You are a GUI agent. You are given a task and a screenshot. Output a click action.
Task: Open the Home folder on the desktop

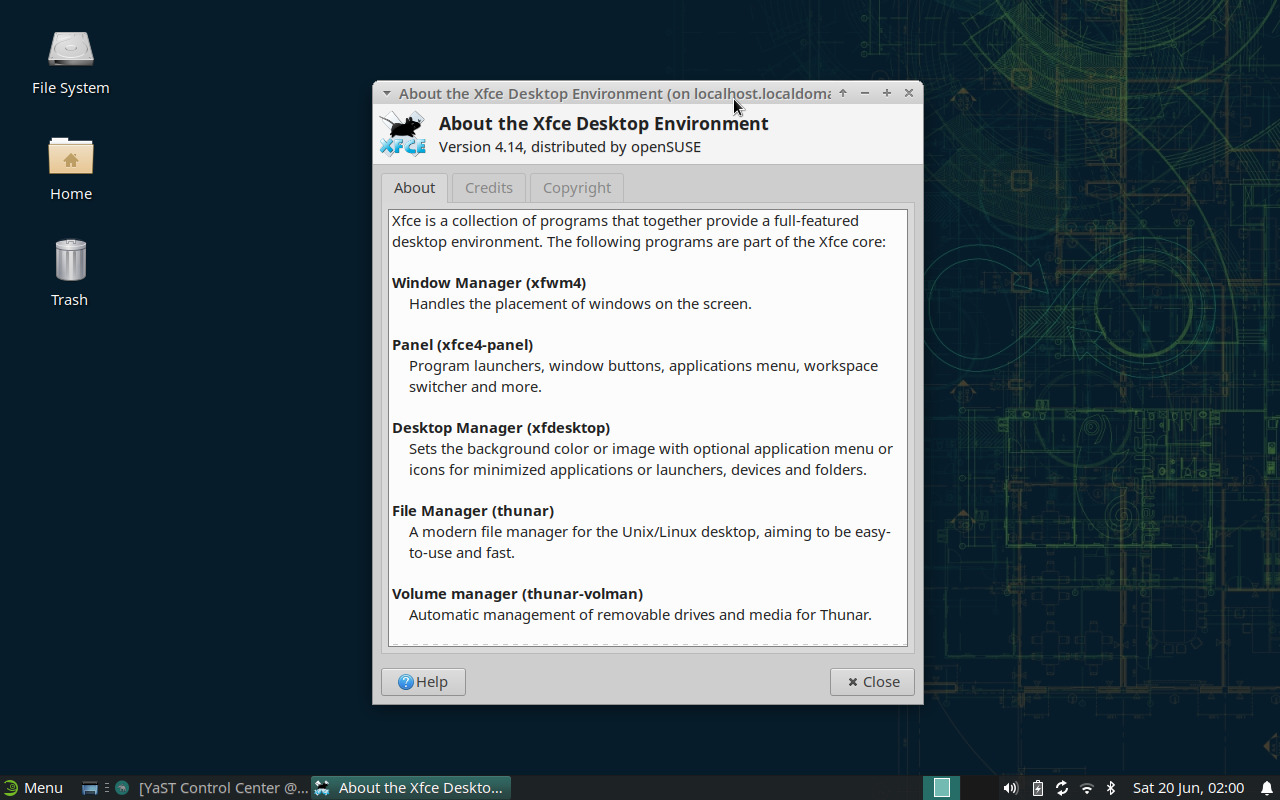(70, 156)
